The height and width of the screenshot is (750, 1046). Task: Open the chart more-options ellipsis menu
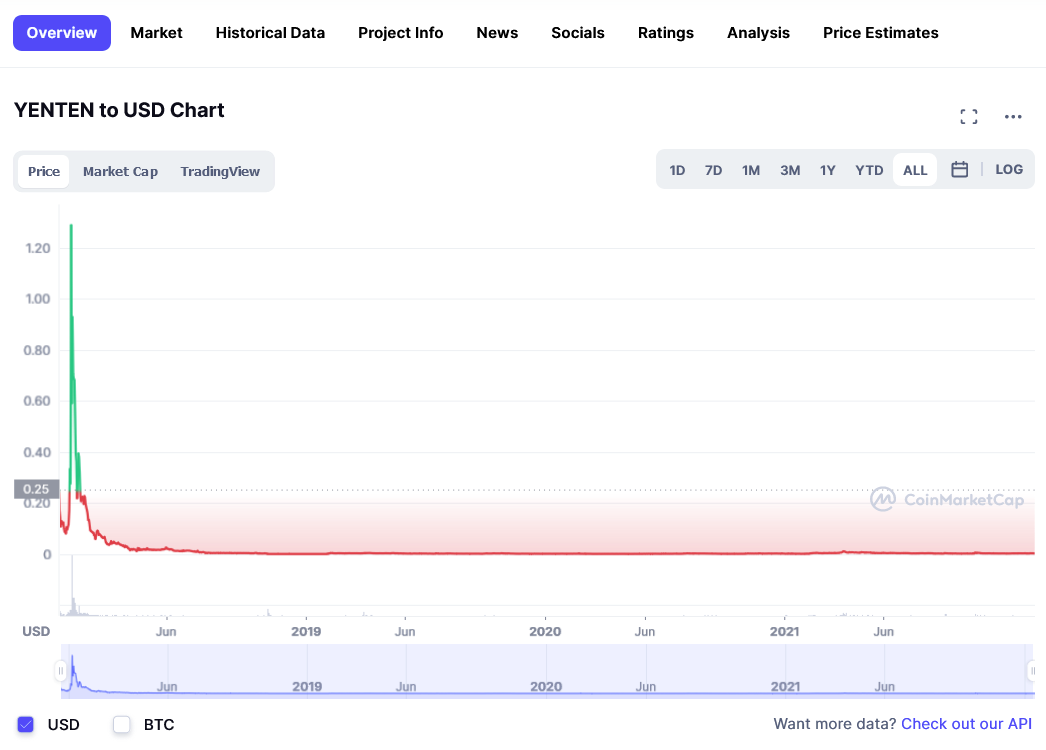point(1013,117)
